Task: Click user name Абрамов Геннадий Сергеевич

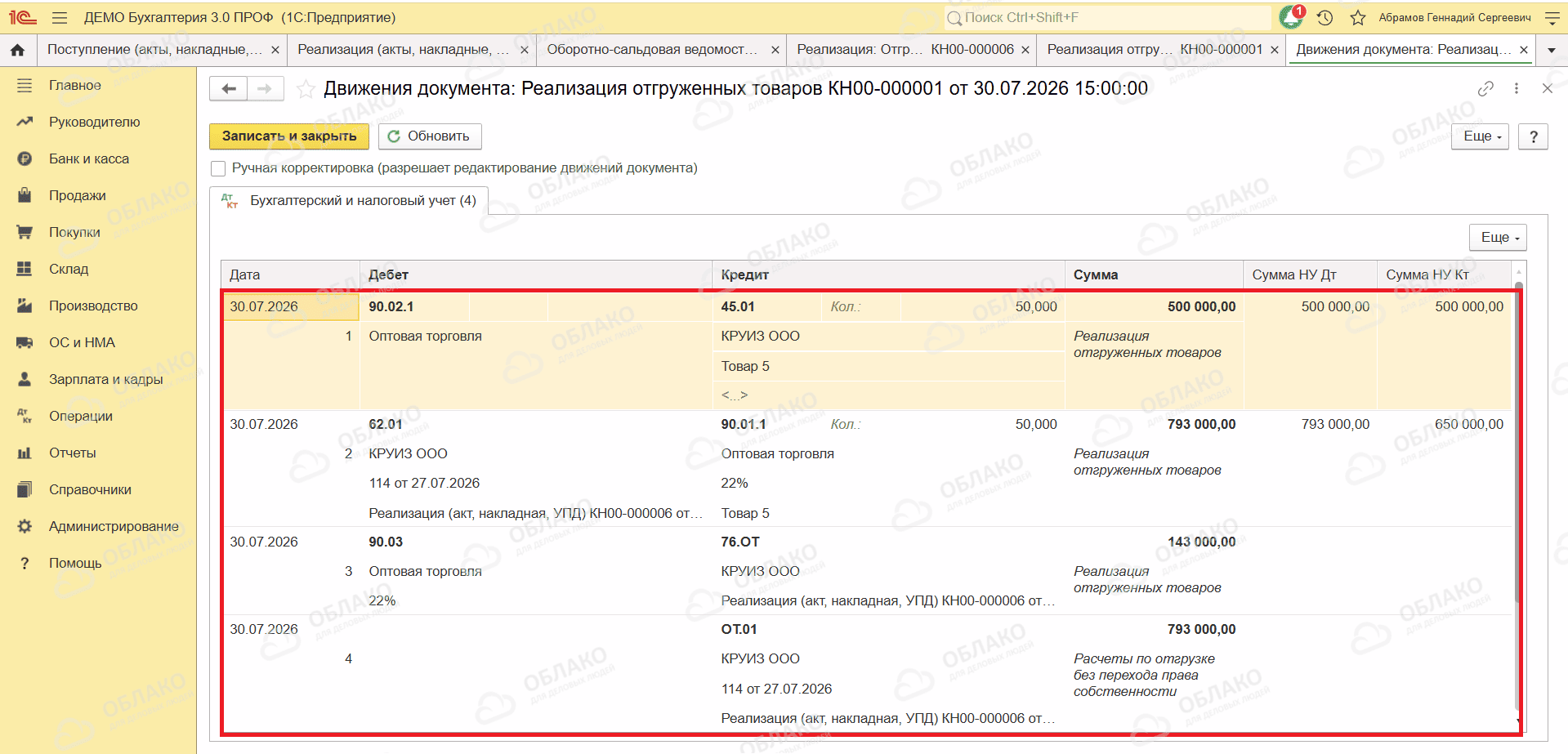Action: click(1454, 17)
